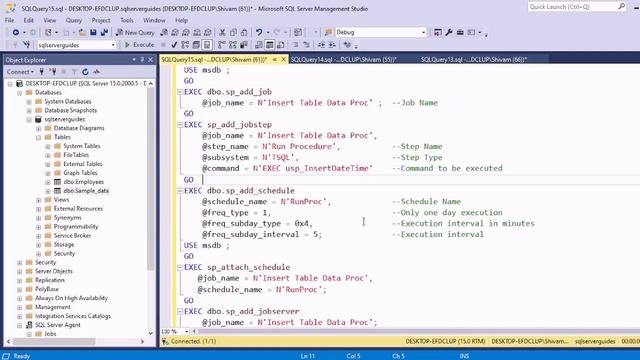Collapse the EXEC dbo.sp_add_schedule code block
This screenshot has width=640, height=360.
point(180,191)
